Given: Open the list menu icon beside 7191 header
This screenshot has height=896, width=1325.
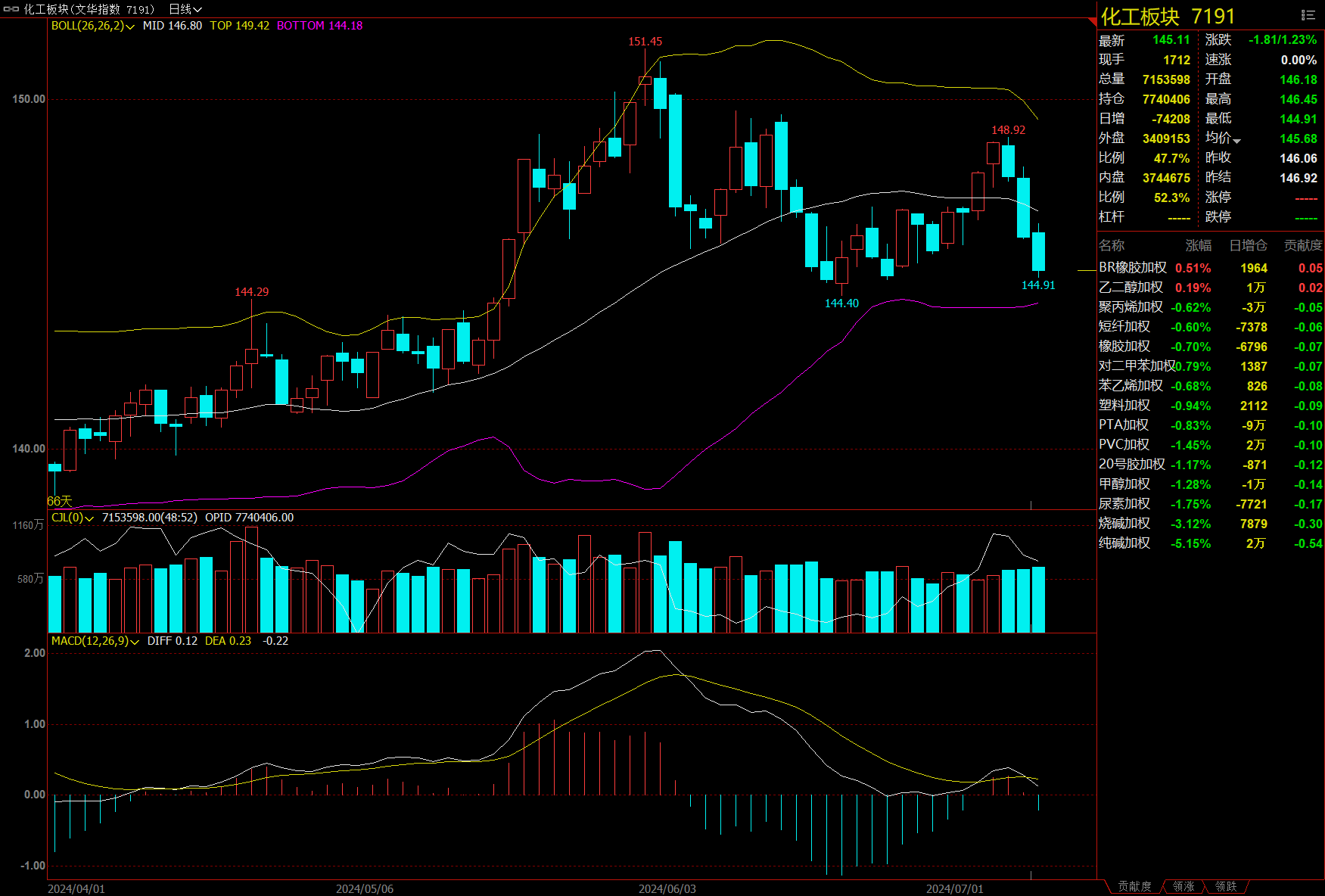Looking at the screenshot, I should tap(1308, 15).
